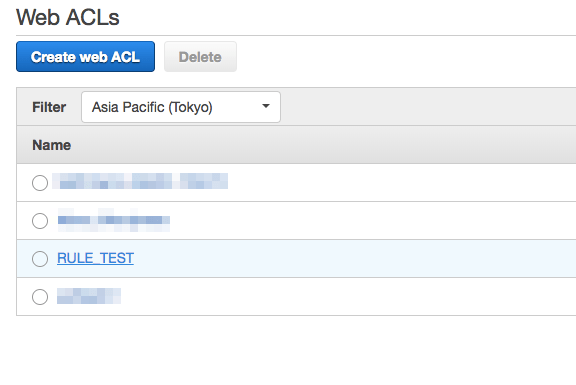Select the radio button for RULE_TEST
This screenshot has width=576, height=385.
coord(40,259)
